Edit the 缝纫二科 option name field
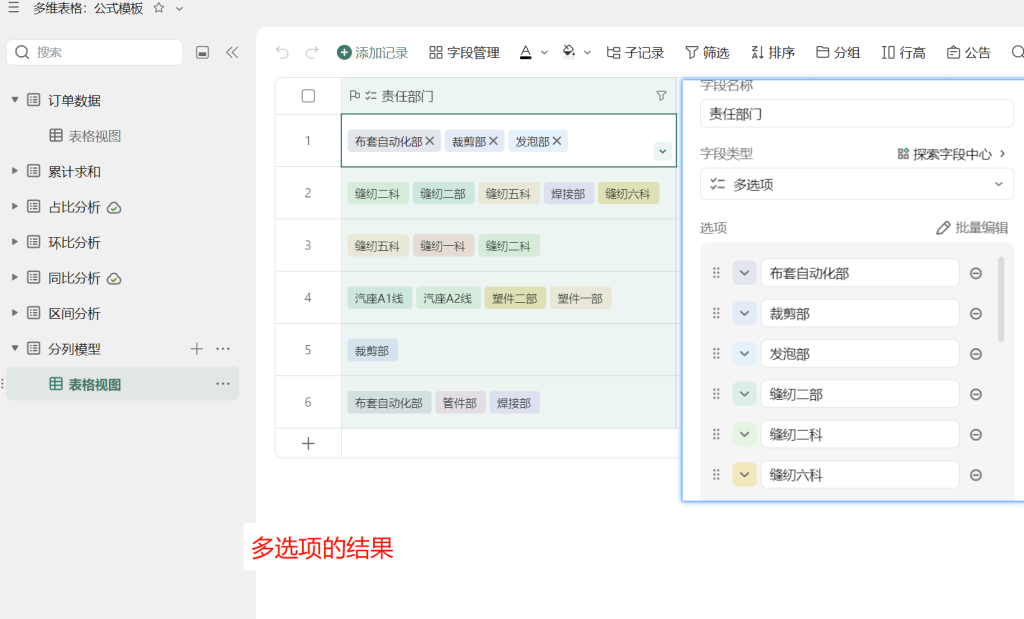Image resolution: width=1024 pixels, height=619 pixels. (859, 434)
